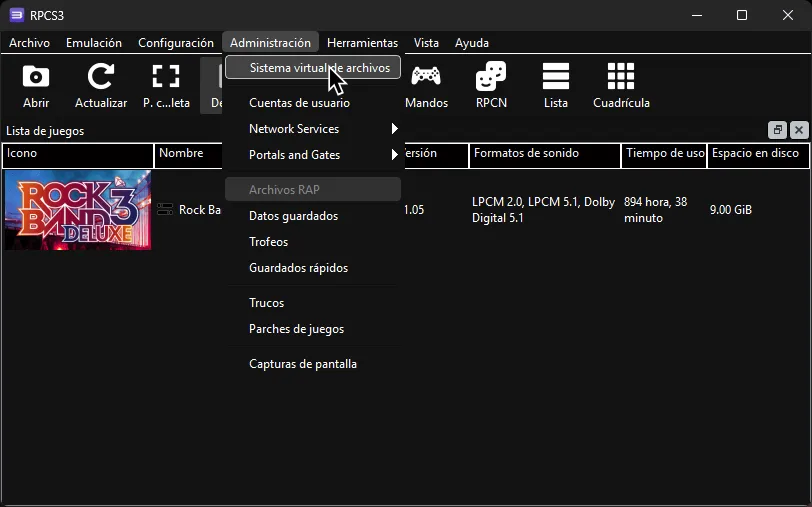Select Guardados rápidos entry
This screenshot has height=507, width=812.
pyautogui.click(x=313, y=268)
